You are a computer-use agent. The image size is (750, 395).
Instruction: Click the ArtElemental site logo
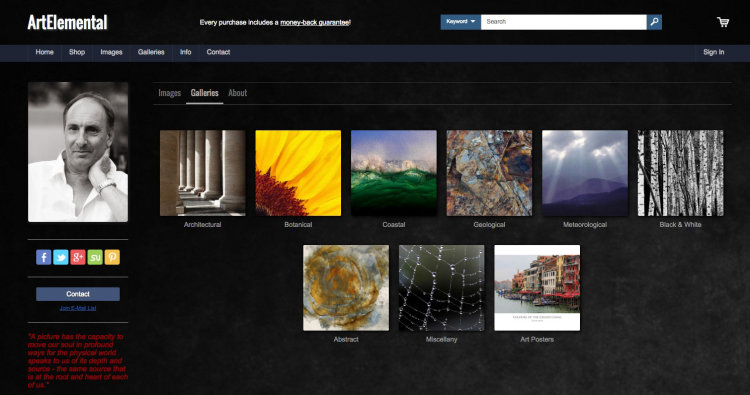coord(67,22)
